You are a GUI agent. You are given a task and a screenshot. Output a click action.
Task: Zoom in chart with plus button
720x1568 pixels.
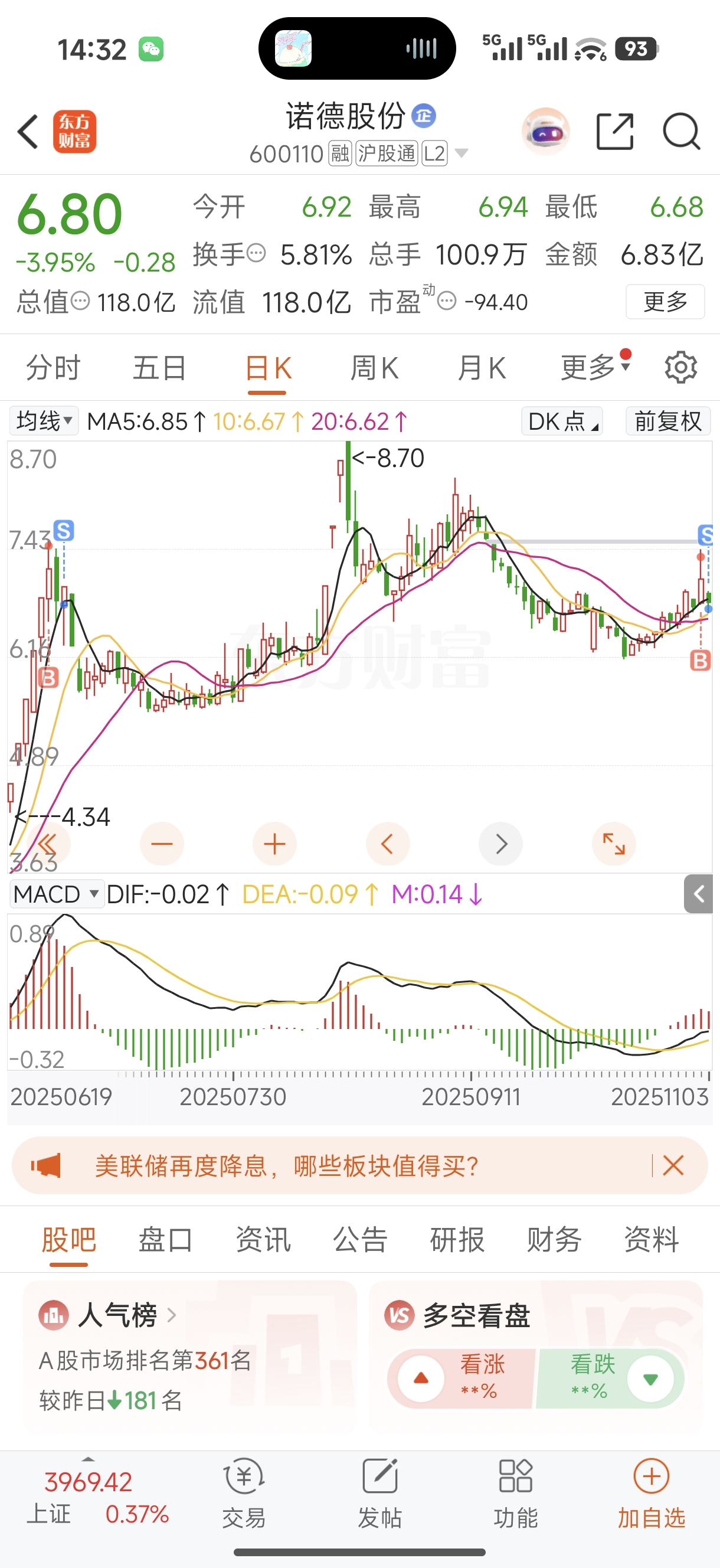[274, 844]
